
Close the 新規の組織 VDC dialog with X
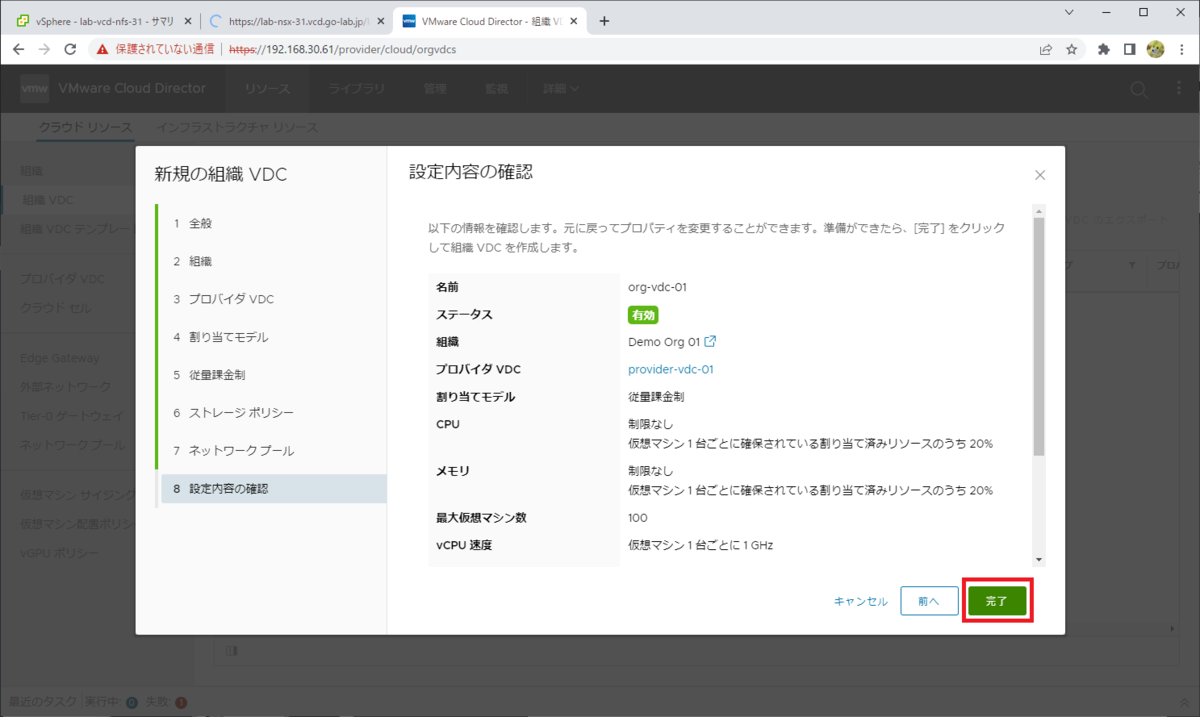coord(1040,175)
